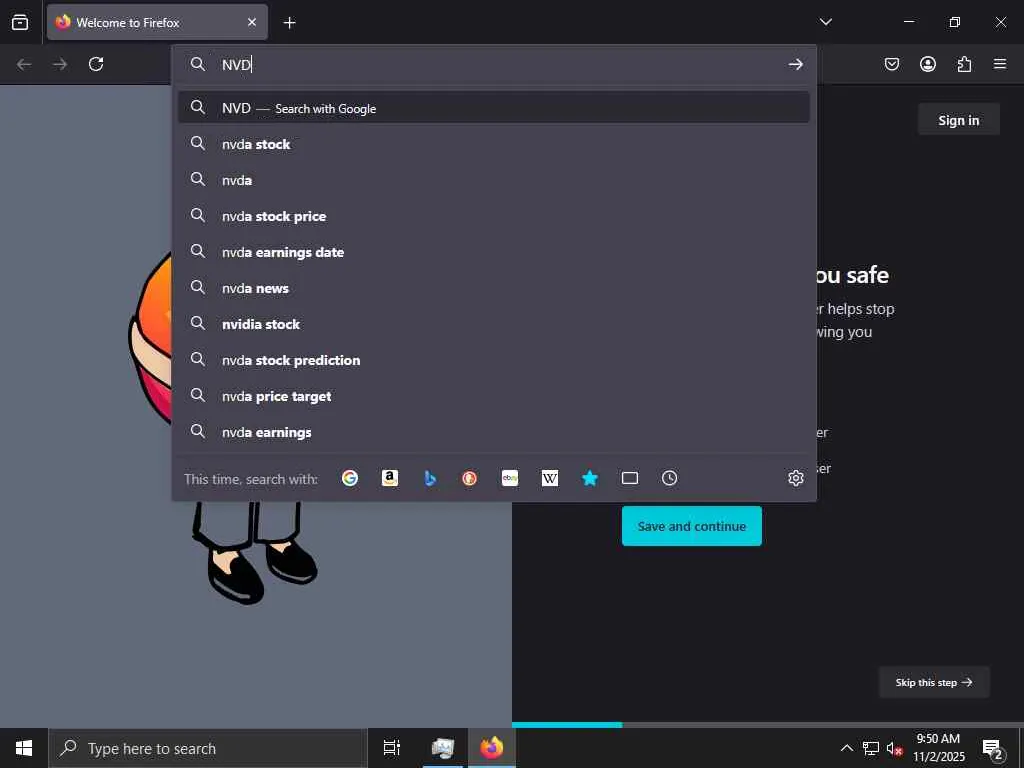Choose the 'nvda price target' suggestion
1024x768 pixels.
click(494, 396)
